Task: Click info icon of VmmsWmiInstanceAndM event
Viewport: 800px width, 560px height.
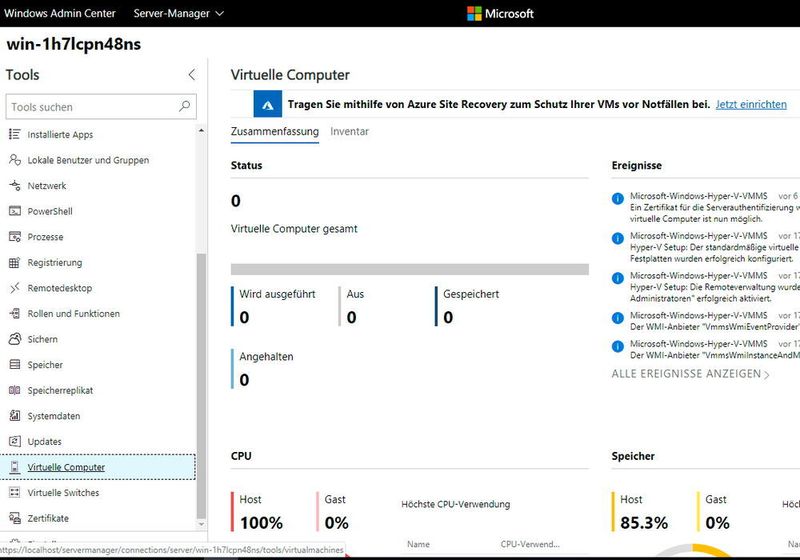Action: 617,346
